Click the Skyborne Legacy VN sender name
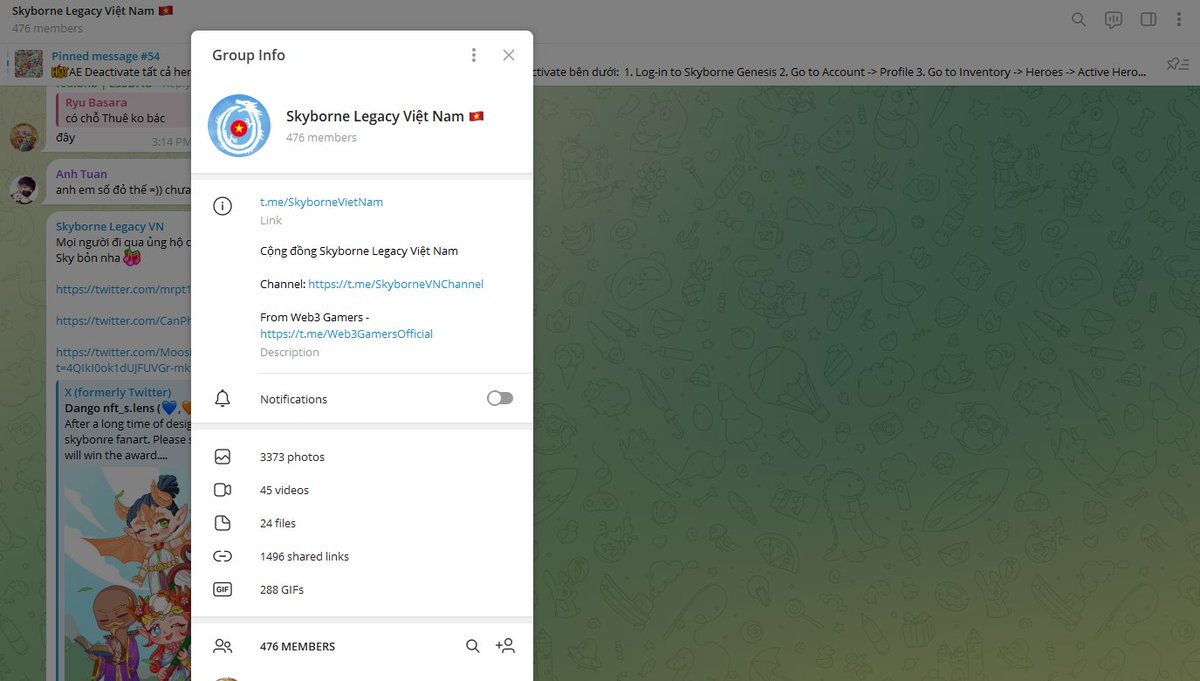Viewport: 1200px width, 681px height. (x=110, y=227)
